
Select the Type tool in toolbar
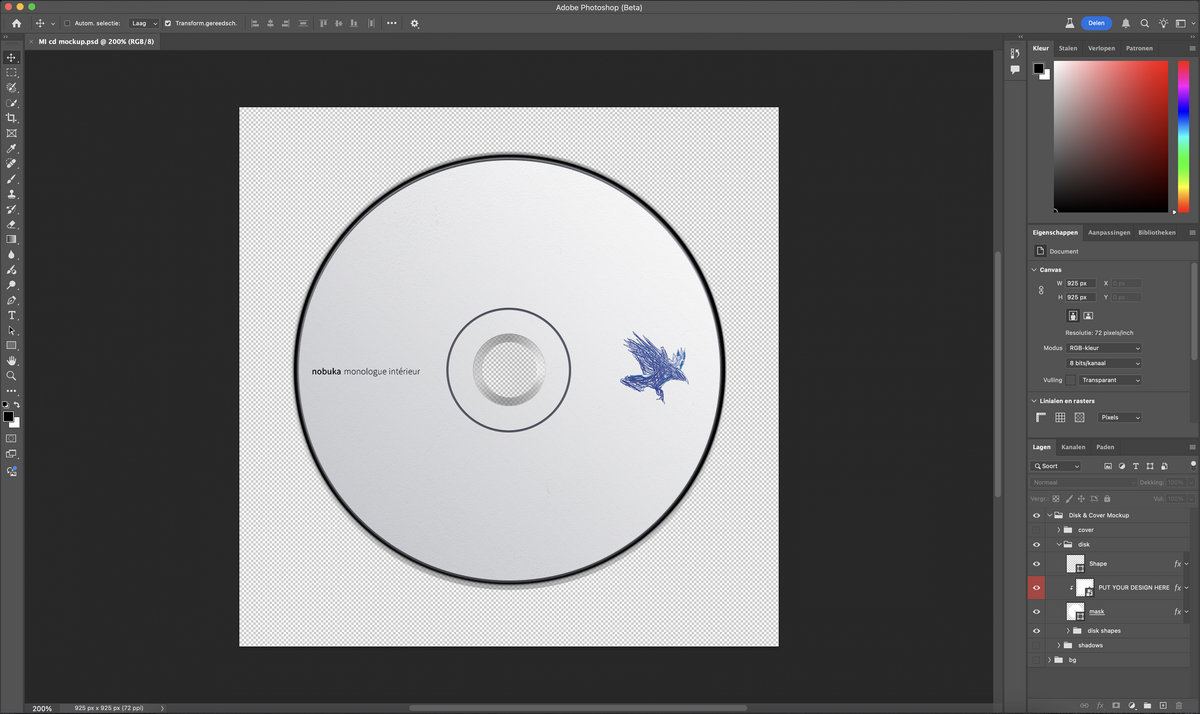tap(12, 315)
